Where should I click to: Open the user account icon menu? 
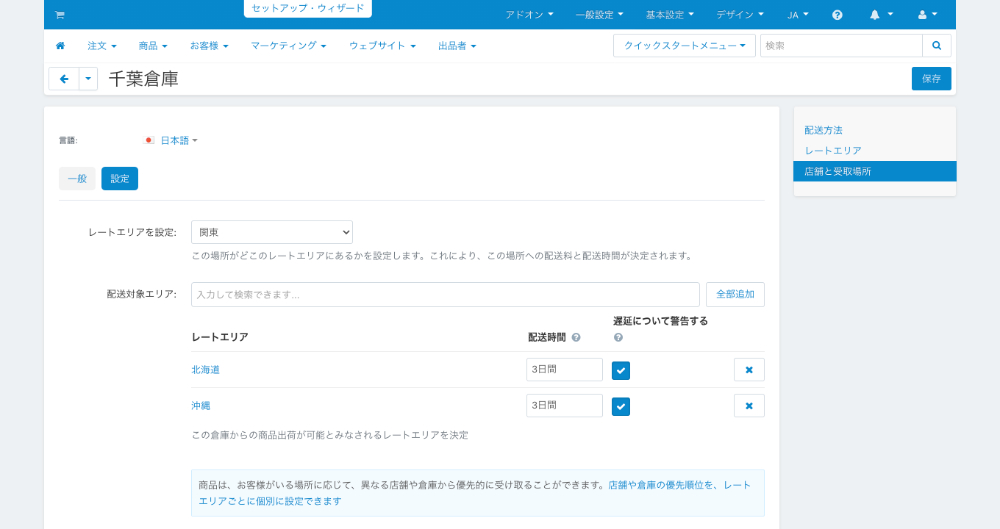click(927, 15)
